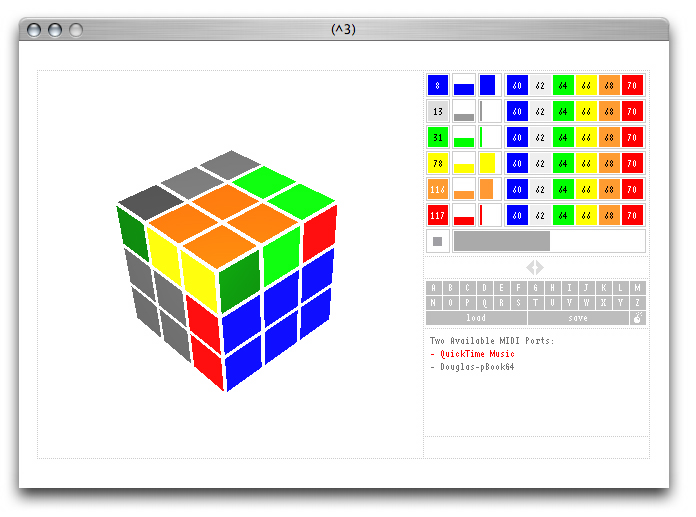The width and height of the screenshot is (696, 517).
Task: Click the orange horizontal fill slider
Action: [490, 189]
